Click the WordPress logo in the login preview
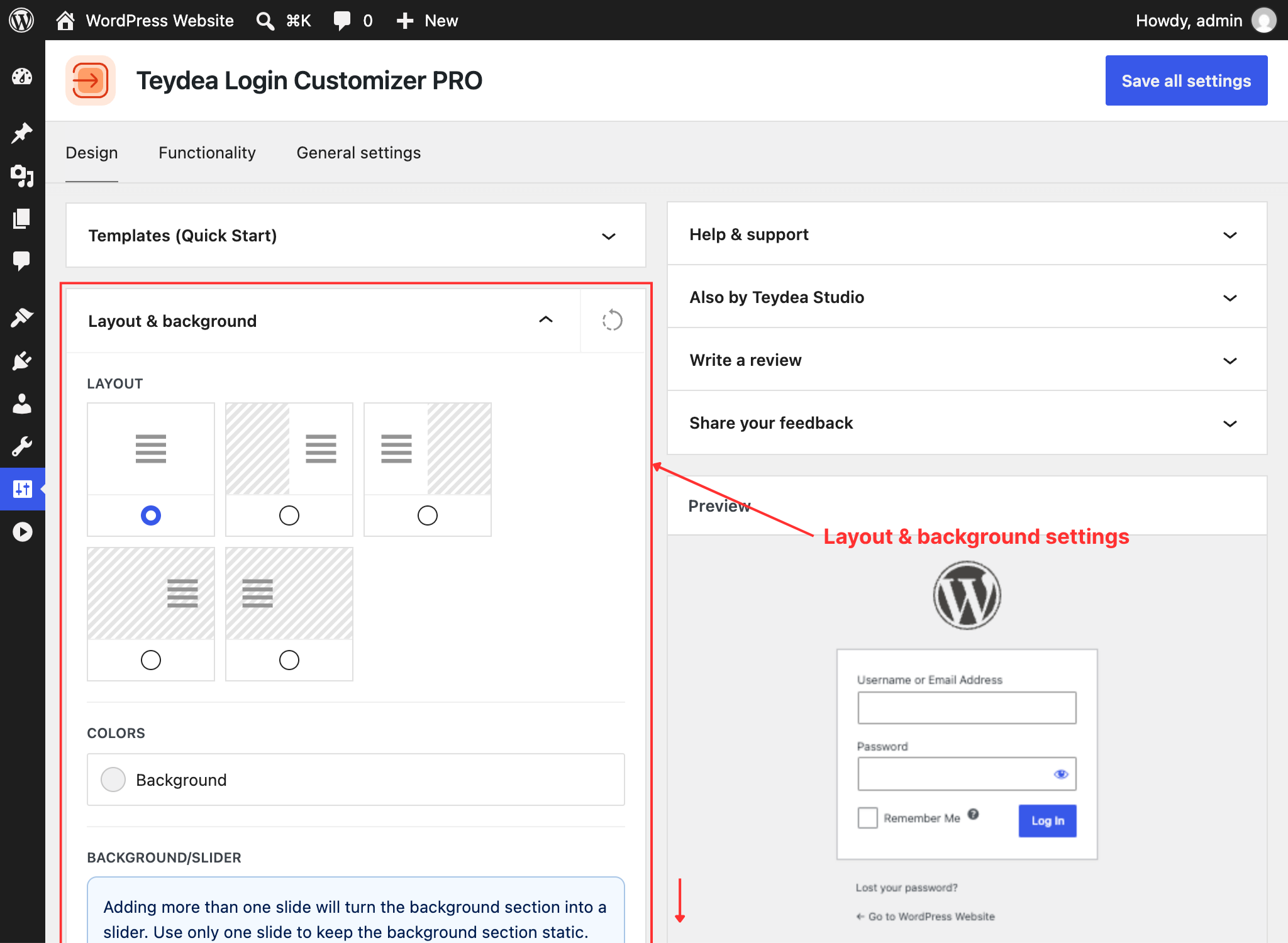The height and width of the screenshot is (943, 1288). point(967,595)
